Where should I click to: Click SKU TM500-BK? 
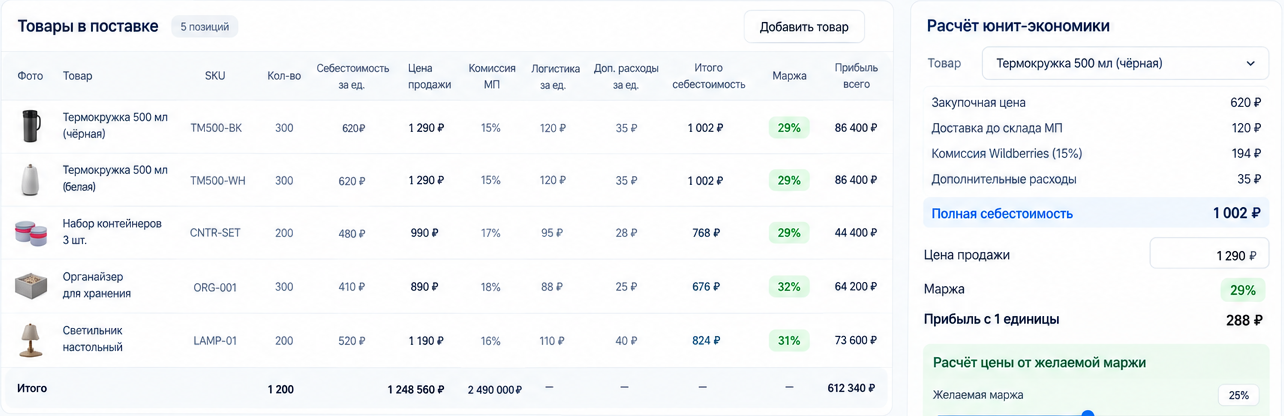pyautogui.click(x=216, y=128)
